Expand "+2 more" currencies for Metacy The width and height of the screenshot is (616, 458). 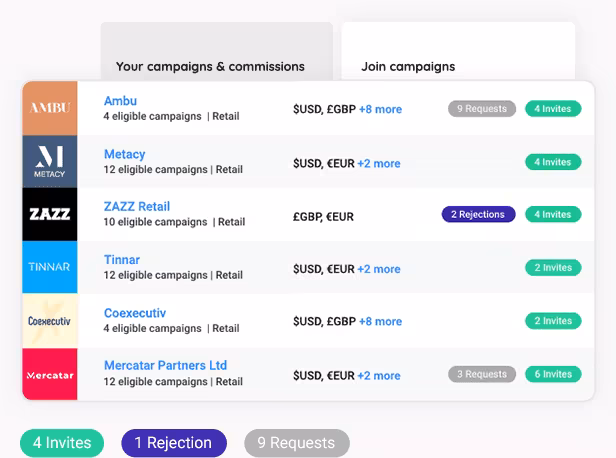(x=379, y=163)
